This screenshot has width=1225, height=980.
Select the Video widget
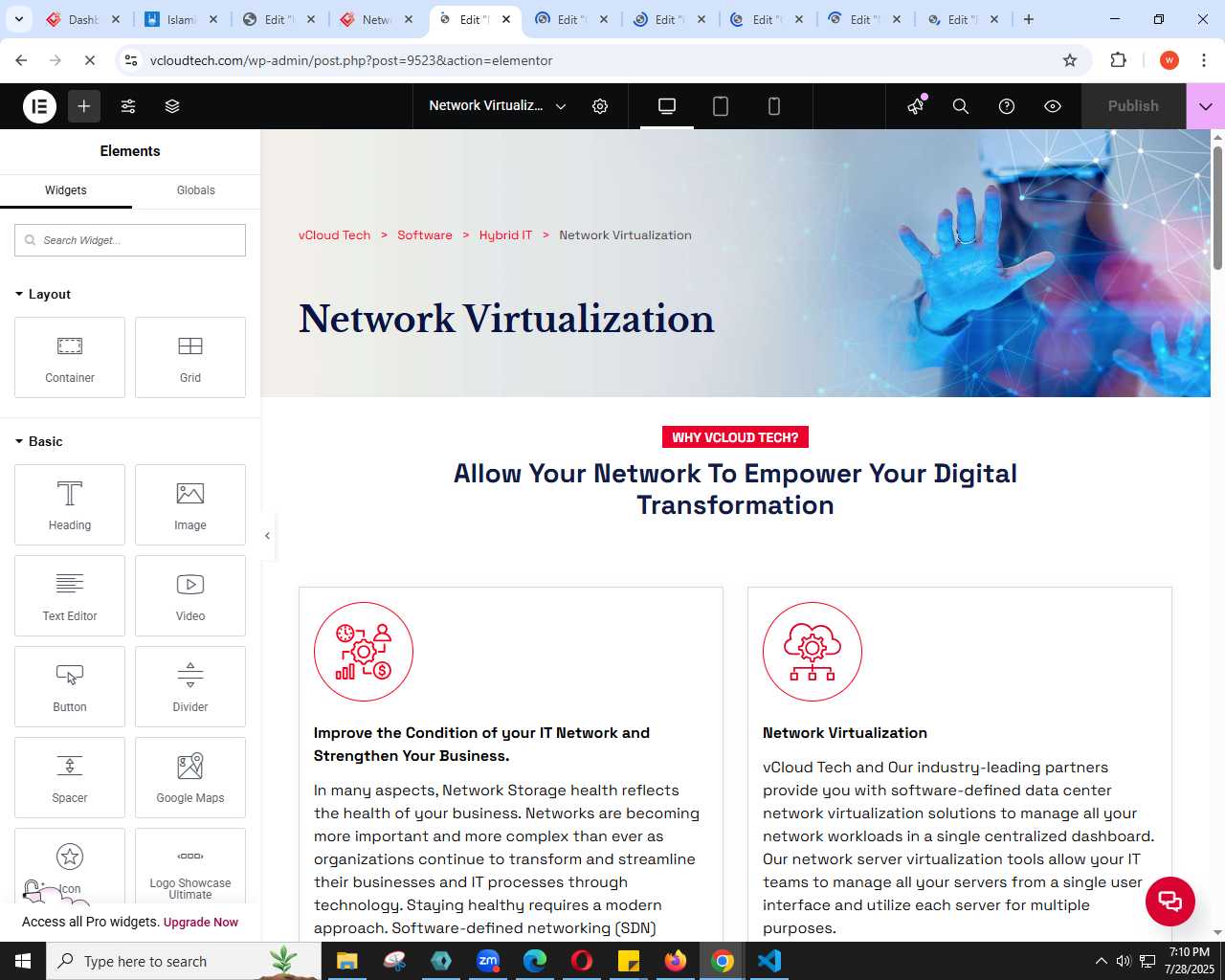(x=190, y=595)
